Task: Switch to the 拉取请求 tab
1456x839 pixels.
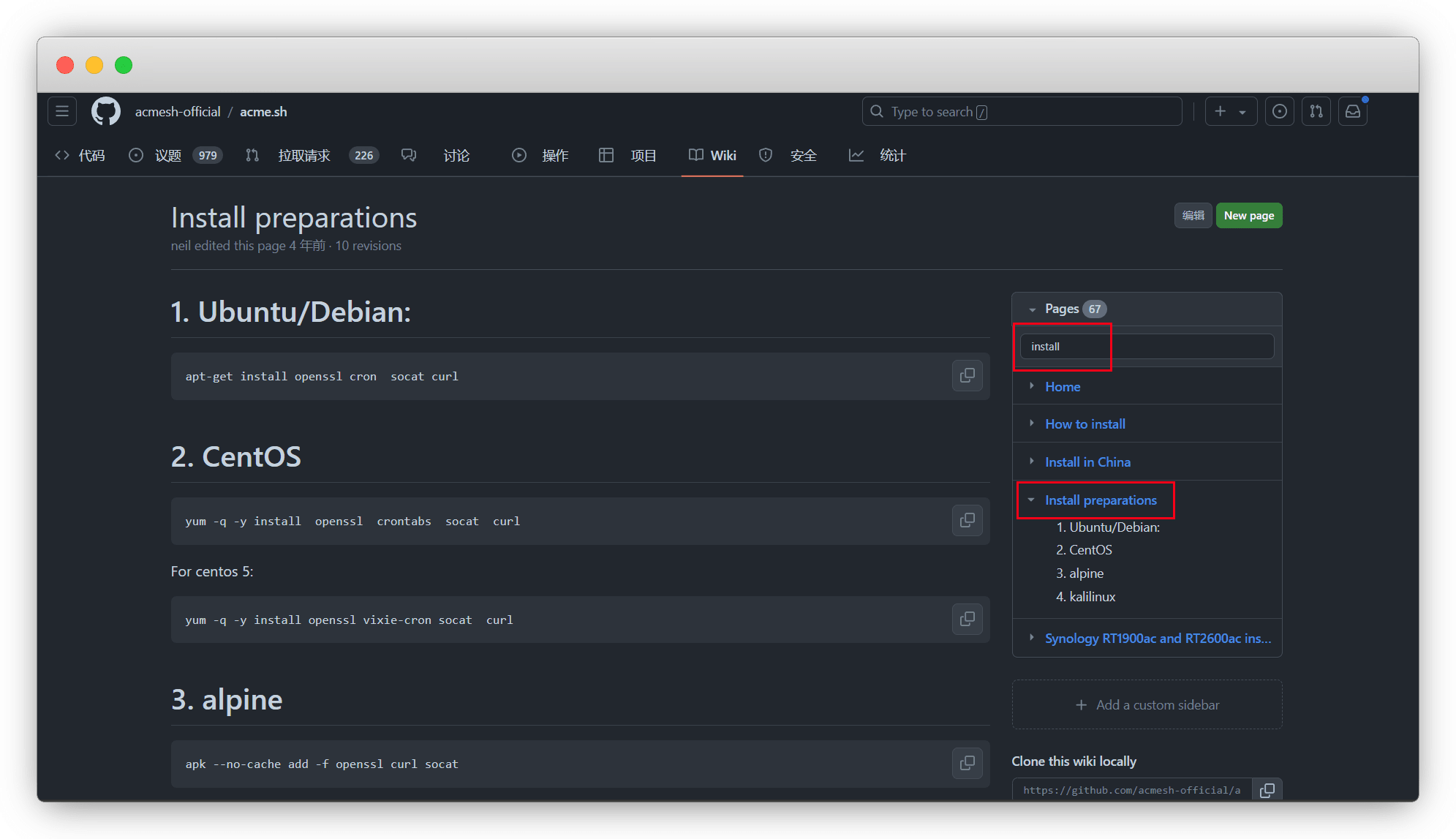Action: tap(304, 155)
